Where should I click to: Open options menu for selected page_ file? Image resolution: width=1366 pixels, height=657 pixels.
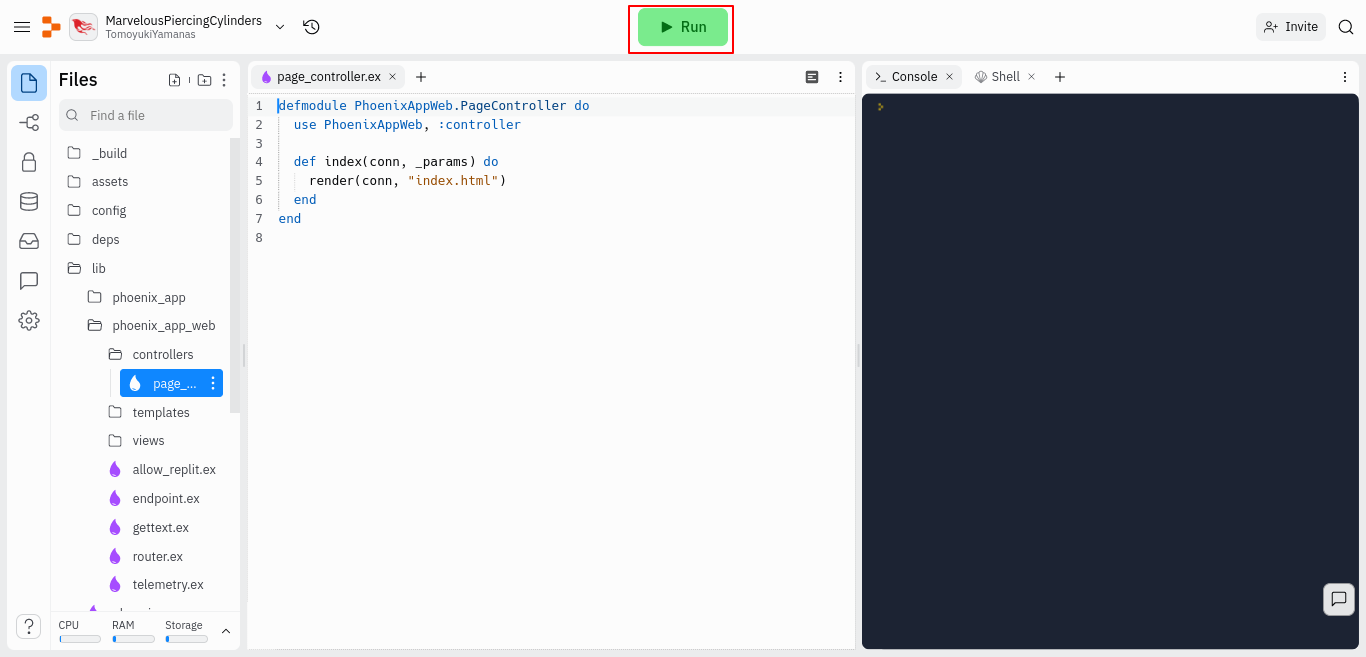(213, 383)
